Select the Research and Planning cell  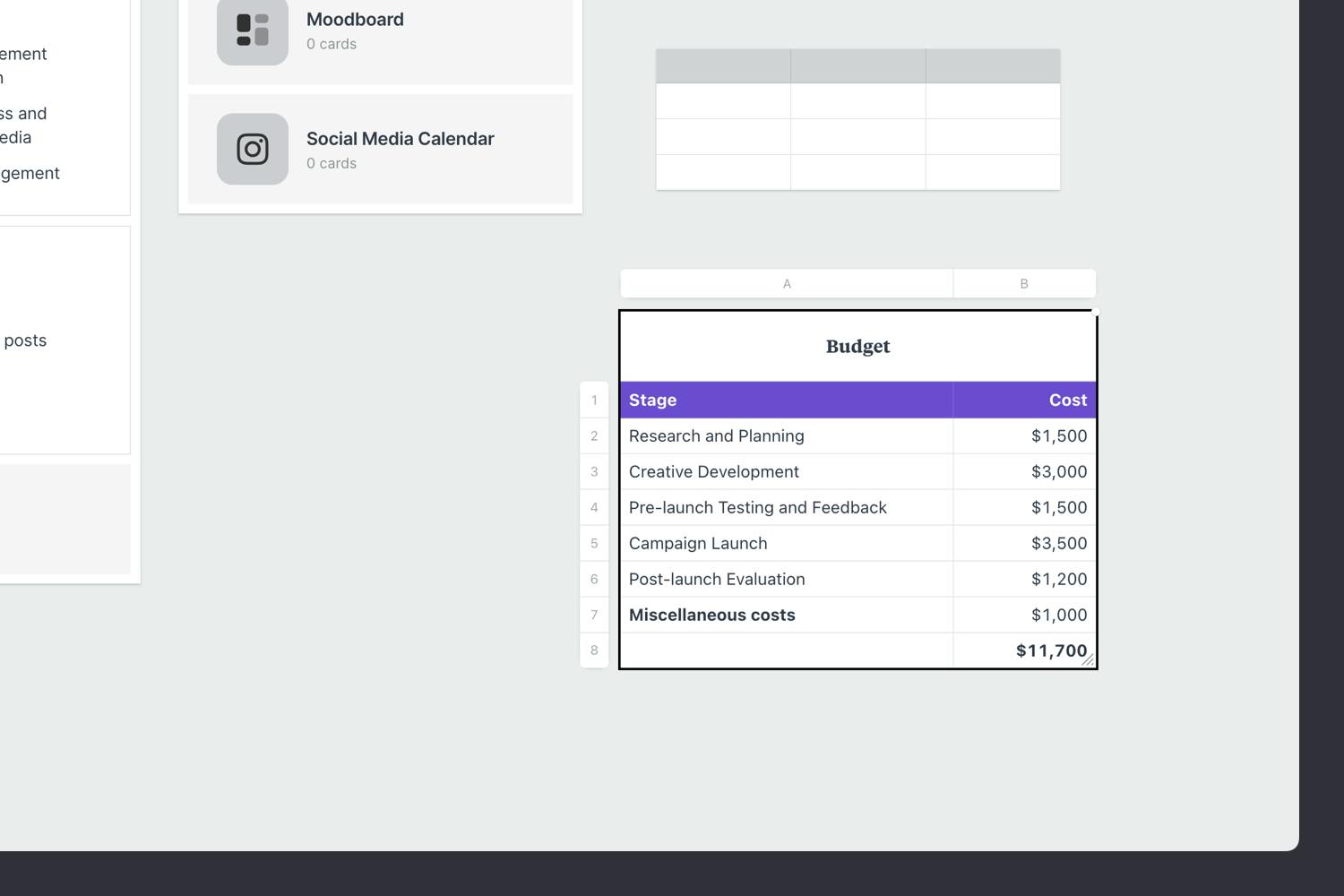point(786,436)
